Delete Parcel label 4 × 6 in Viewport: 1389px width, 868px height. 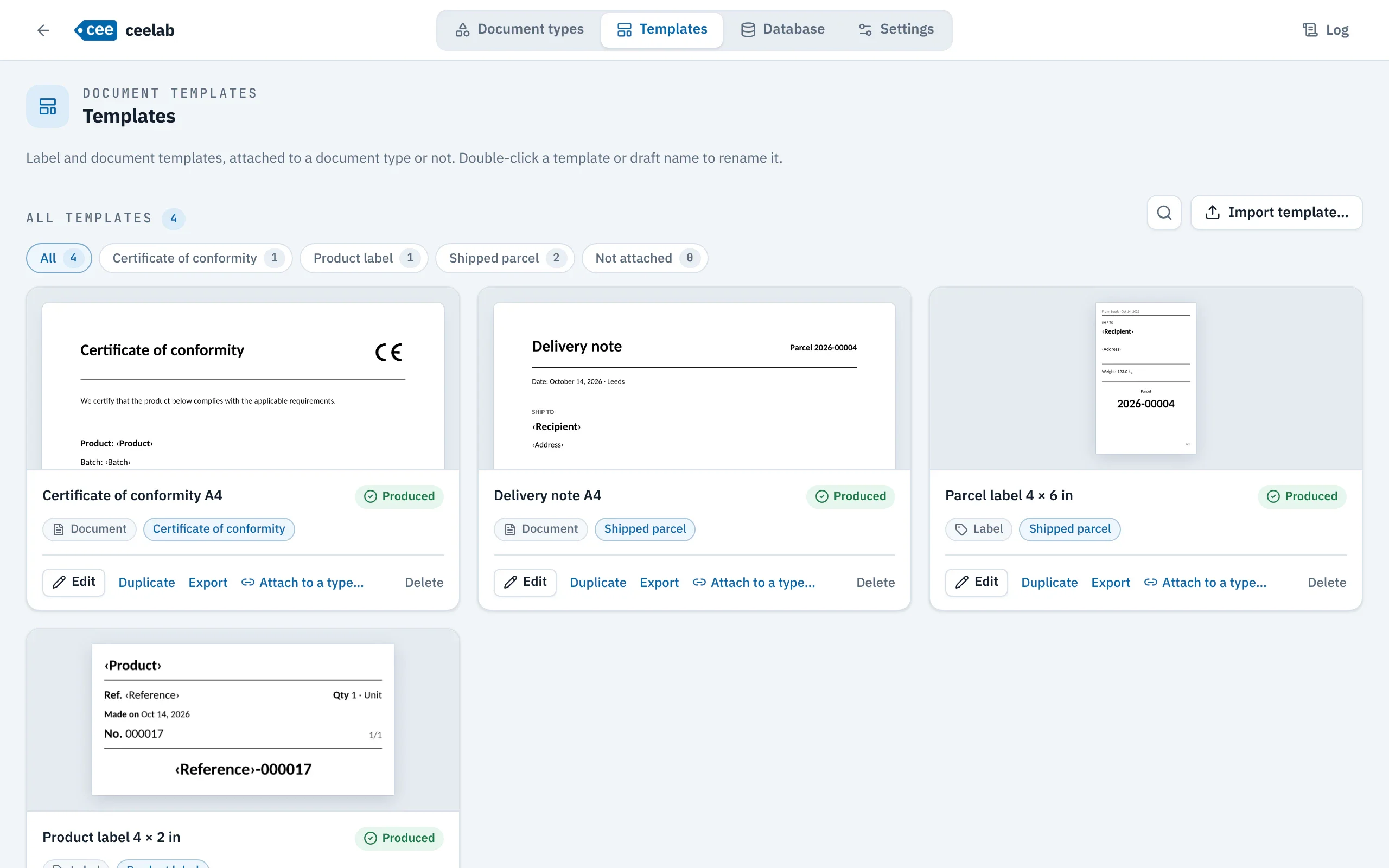[1327, 583]
